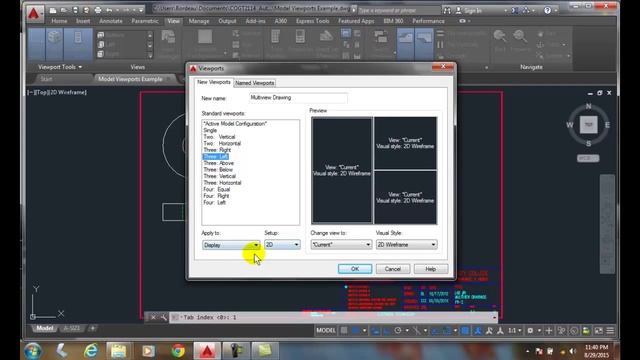Open the Home ribbon tab
640x360 pixels.
[x=59, y=21]
